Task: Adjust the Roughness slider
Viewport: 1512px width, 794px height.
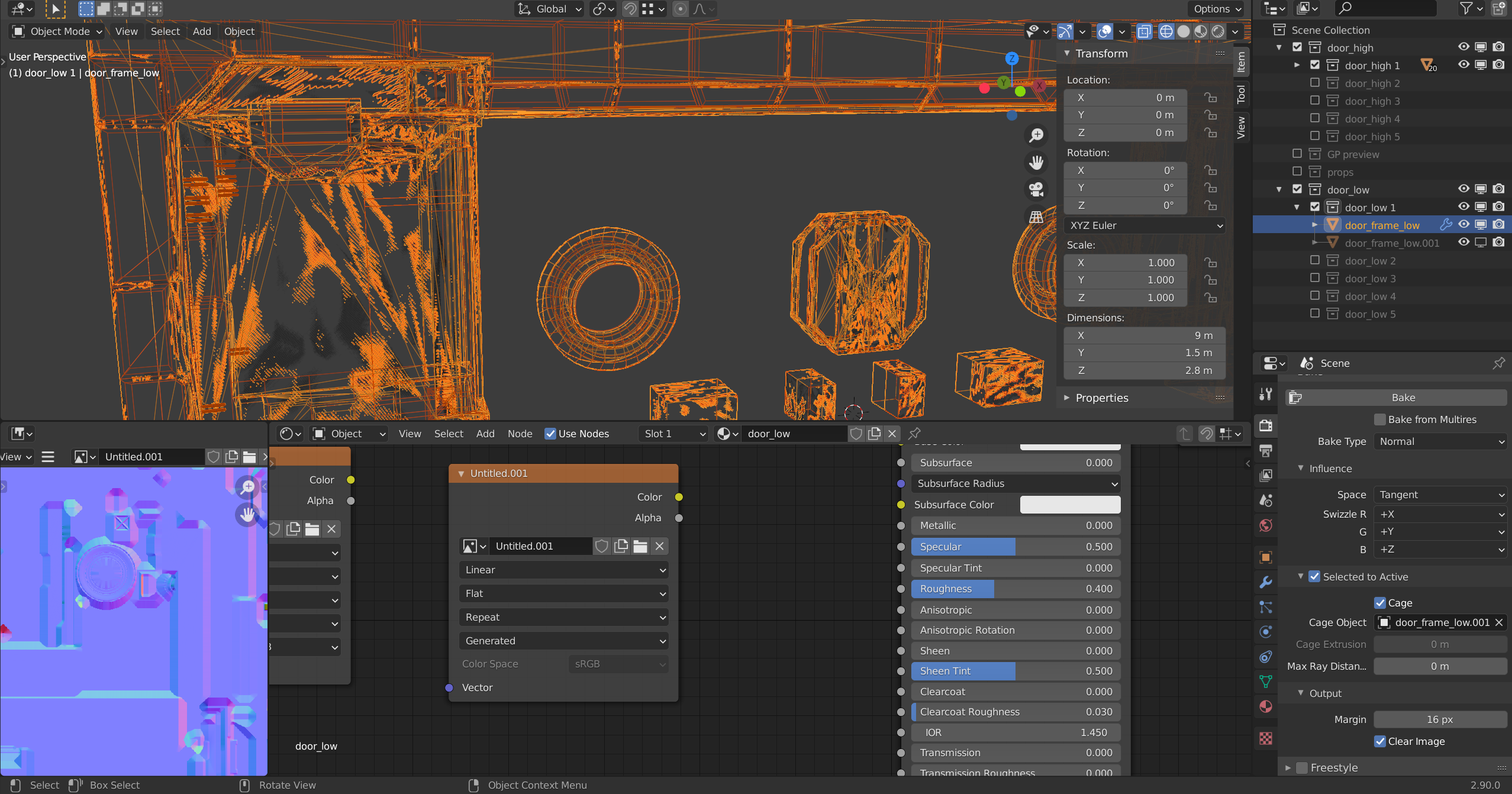Action: pyautogui.click(x=1015, y=589)
